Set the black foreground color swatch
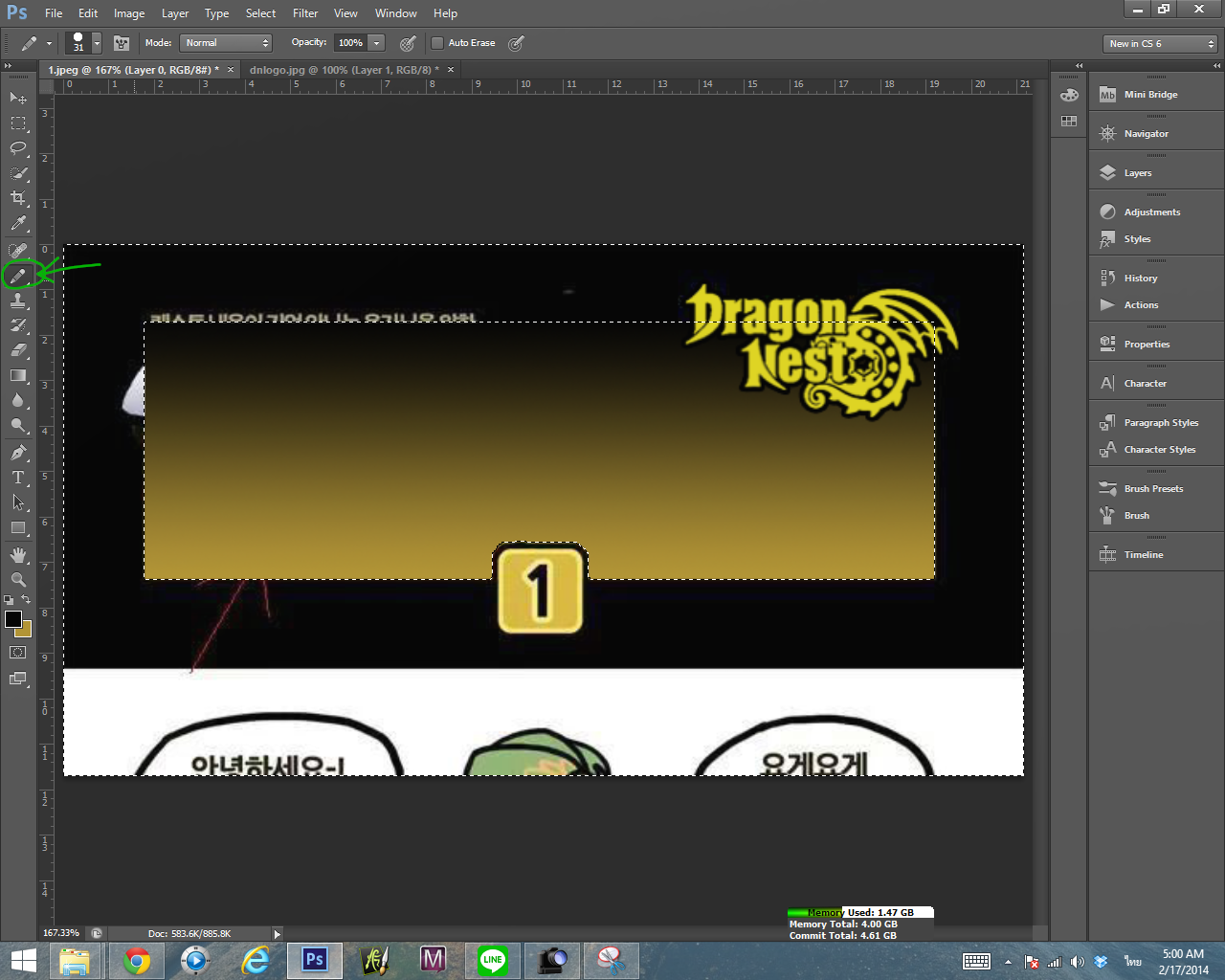 pyautogui.click(x=13, y=619)
